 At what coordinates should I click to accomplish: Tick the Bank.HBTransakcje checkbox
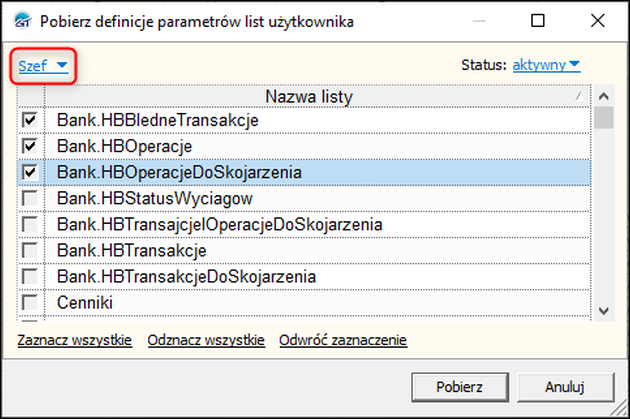(30, 250)
